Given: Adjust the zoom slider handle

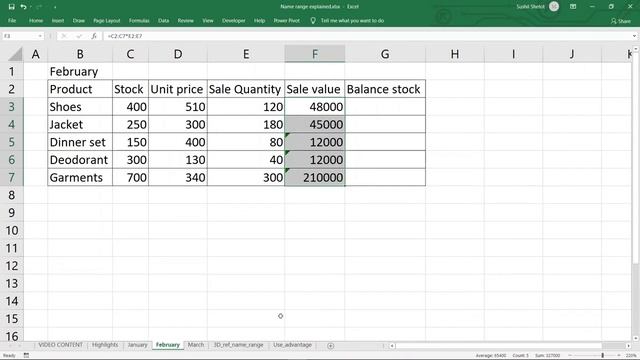Looking at the screenshot, I should [x=602, y=356].
